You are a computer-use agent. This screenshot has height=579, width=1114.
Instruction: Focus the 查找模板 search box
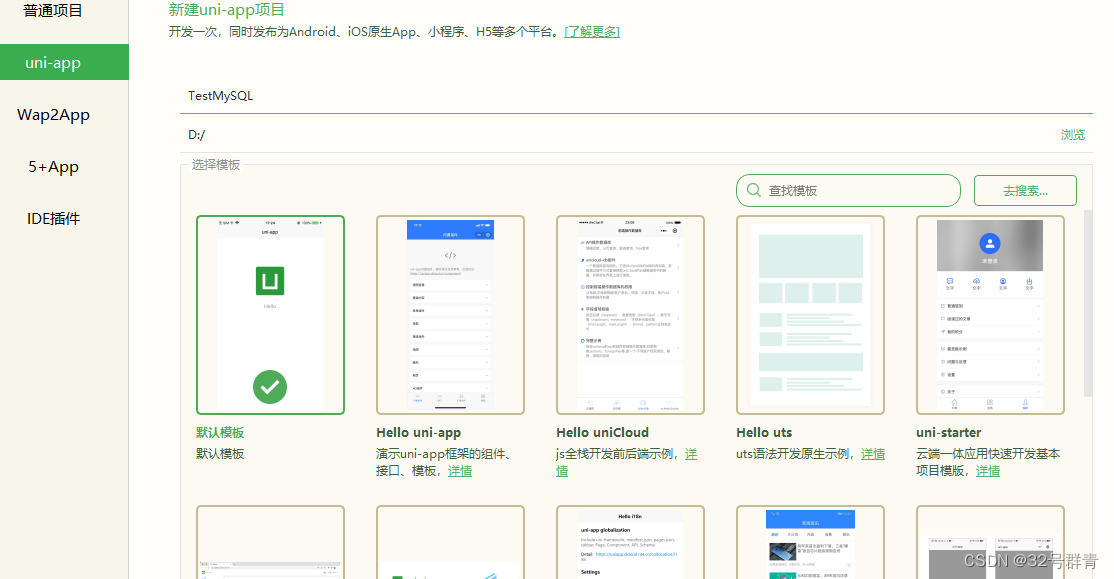(848, 190)
